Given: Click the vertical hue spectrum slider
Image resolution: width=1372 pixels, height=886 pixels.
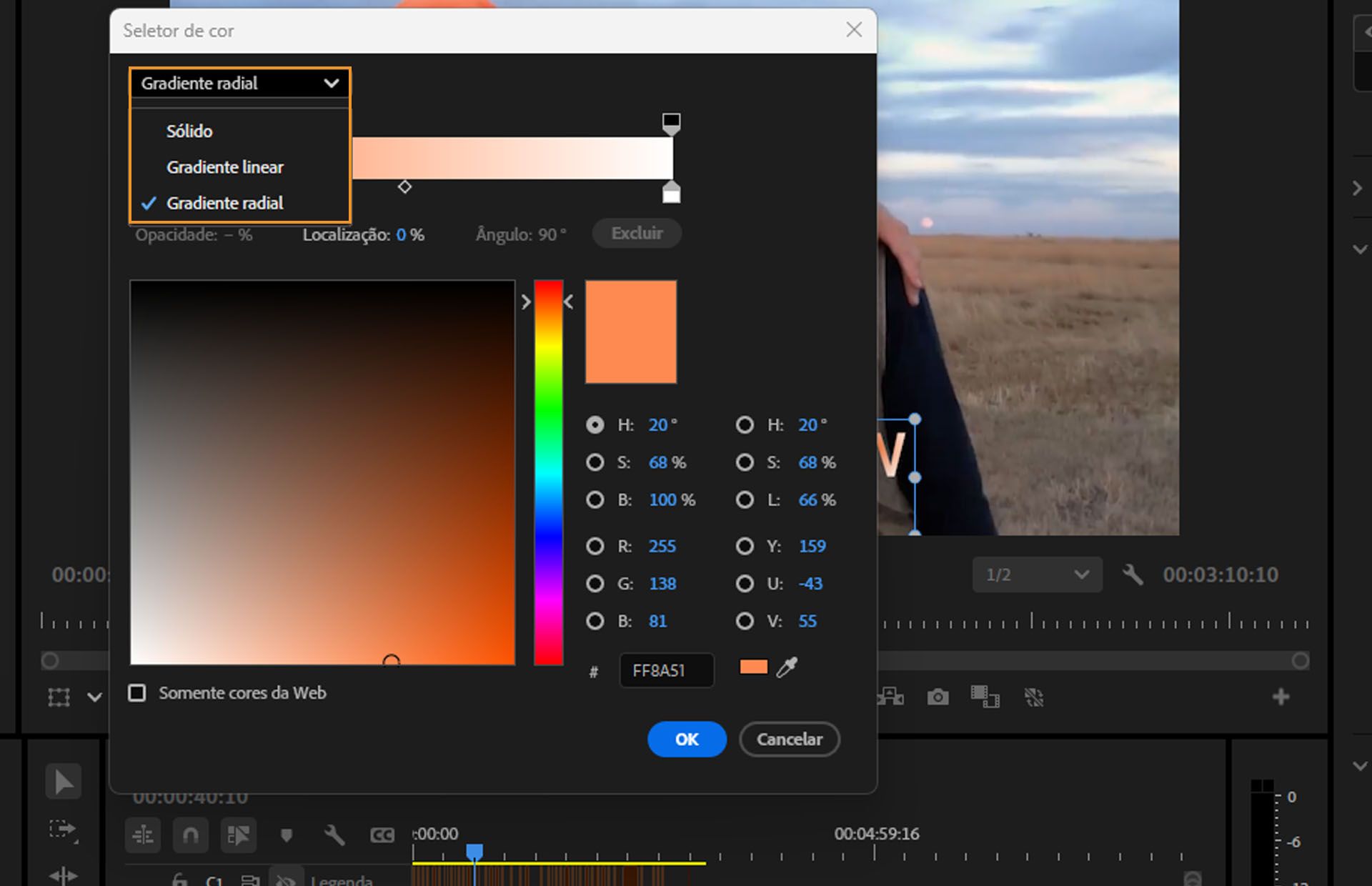Looking at the screenshot, I should tap(548, 472).
